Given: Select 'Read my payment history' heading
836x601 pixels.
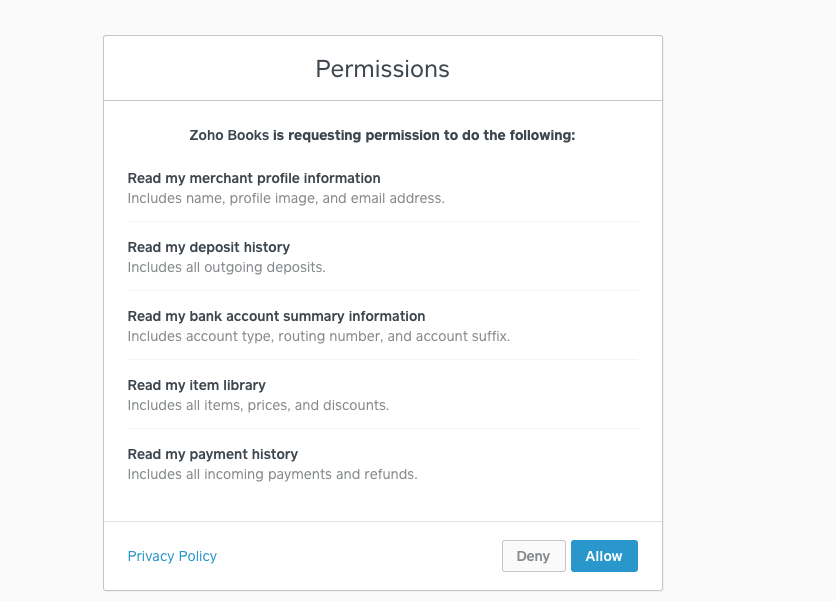Looking at the screenshot, I should point(212,454).
